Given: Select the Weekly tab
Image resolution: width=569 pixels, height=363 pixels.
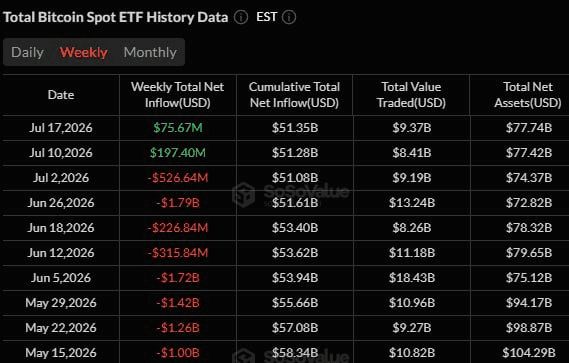Looking at the screenshot, I should coord(83,52).
